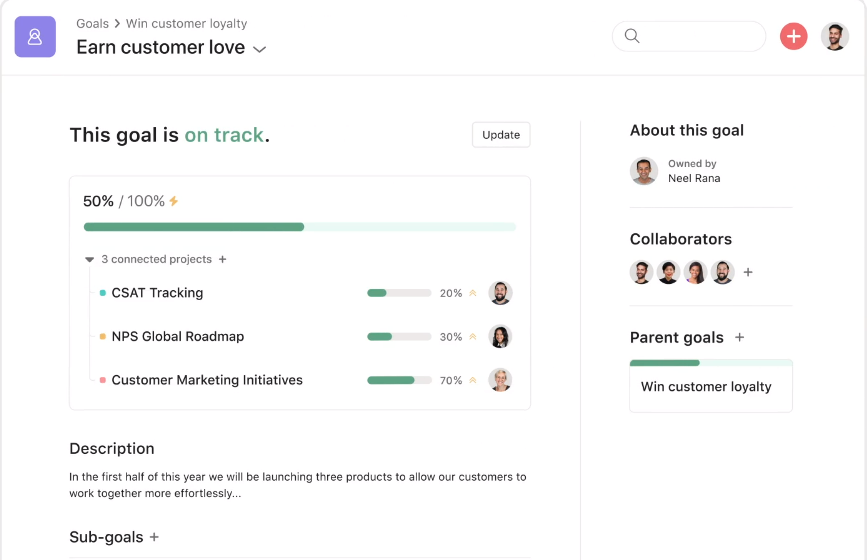This screenshot has width=867, height=560.
Task: Add a parent goal with plus icon
Action: [x=740, y=338]
